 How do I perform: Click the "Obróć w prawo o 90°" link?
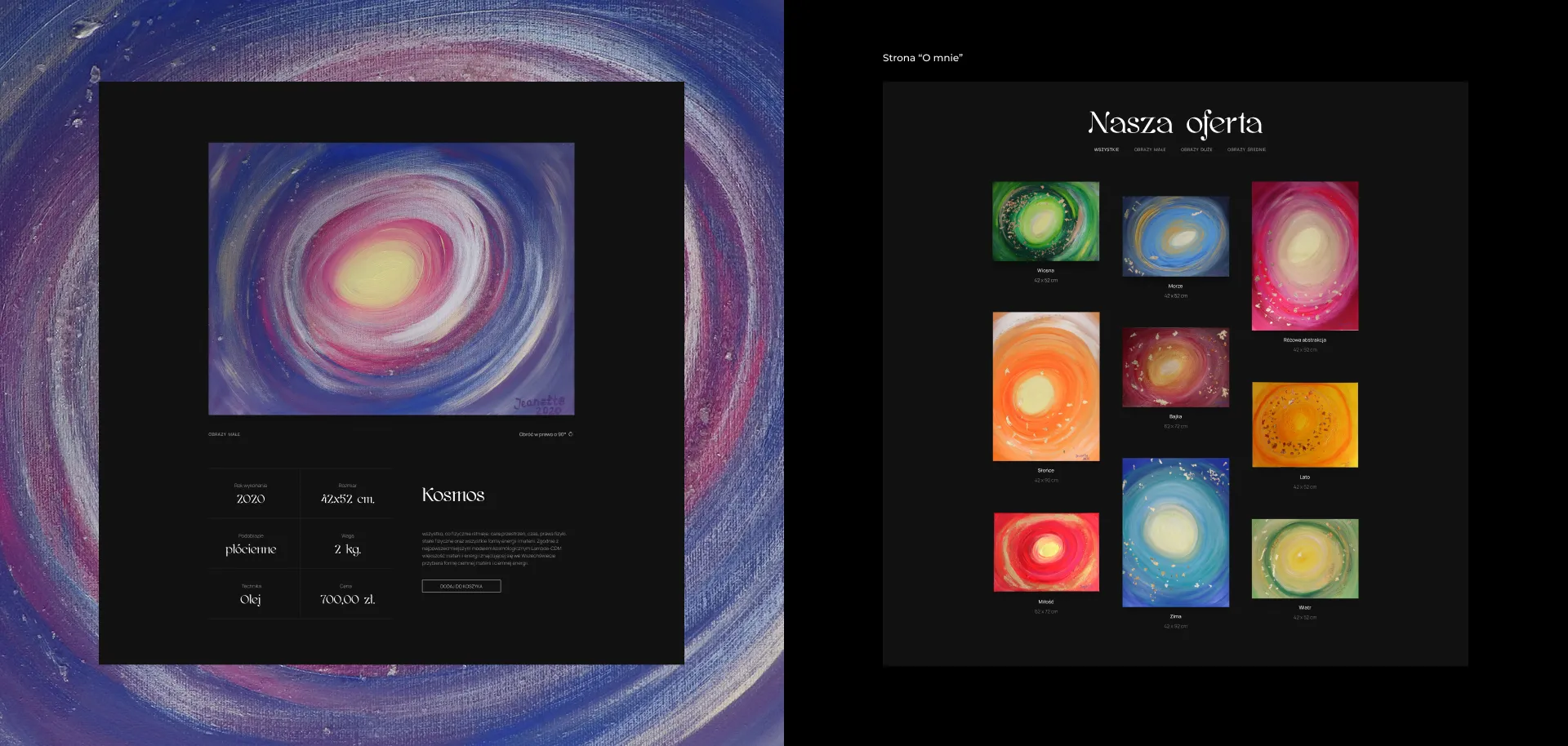[x=542, y=434]
